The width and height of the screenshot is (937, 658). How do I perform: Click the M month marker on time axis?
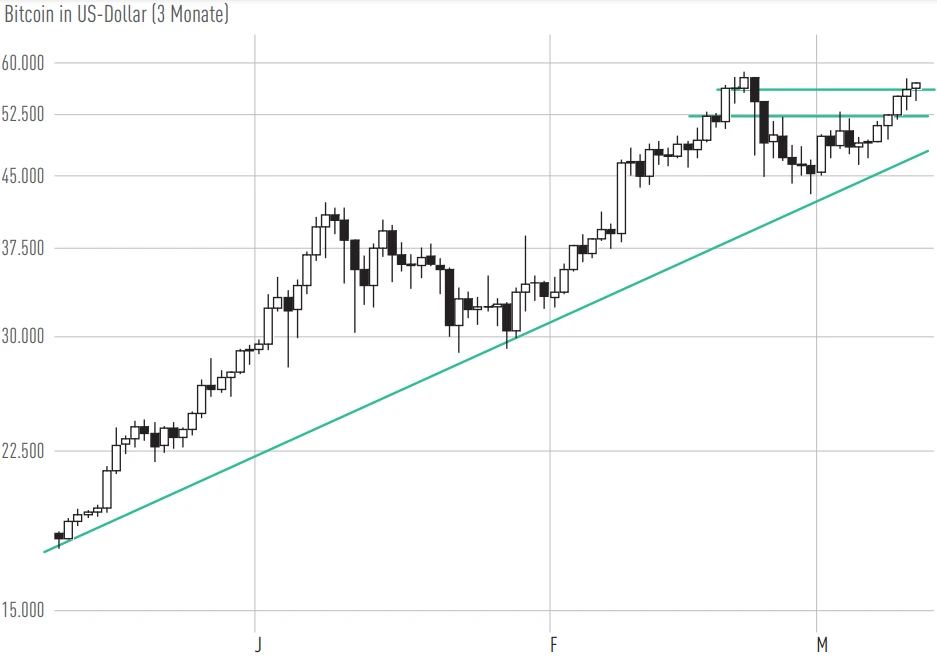(x=821, y=645)
